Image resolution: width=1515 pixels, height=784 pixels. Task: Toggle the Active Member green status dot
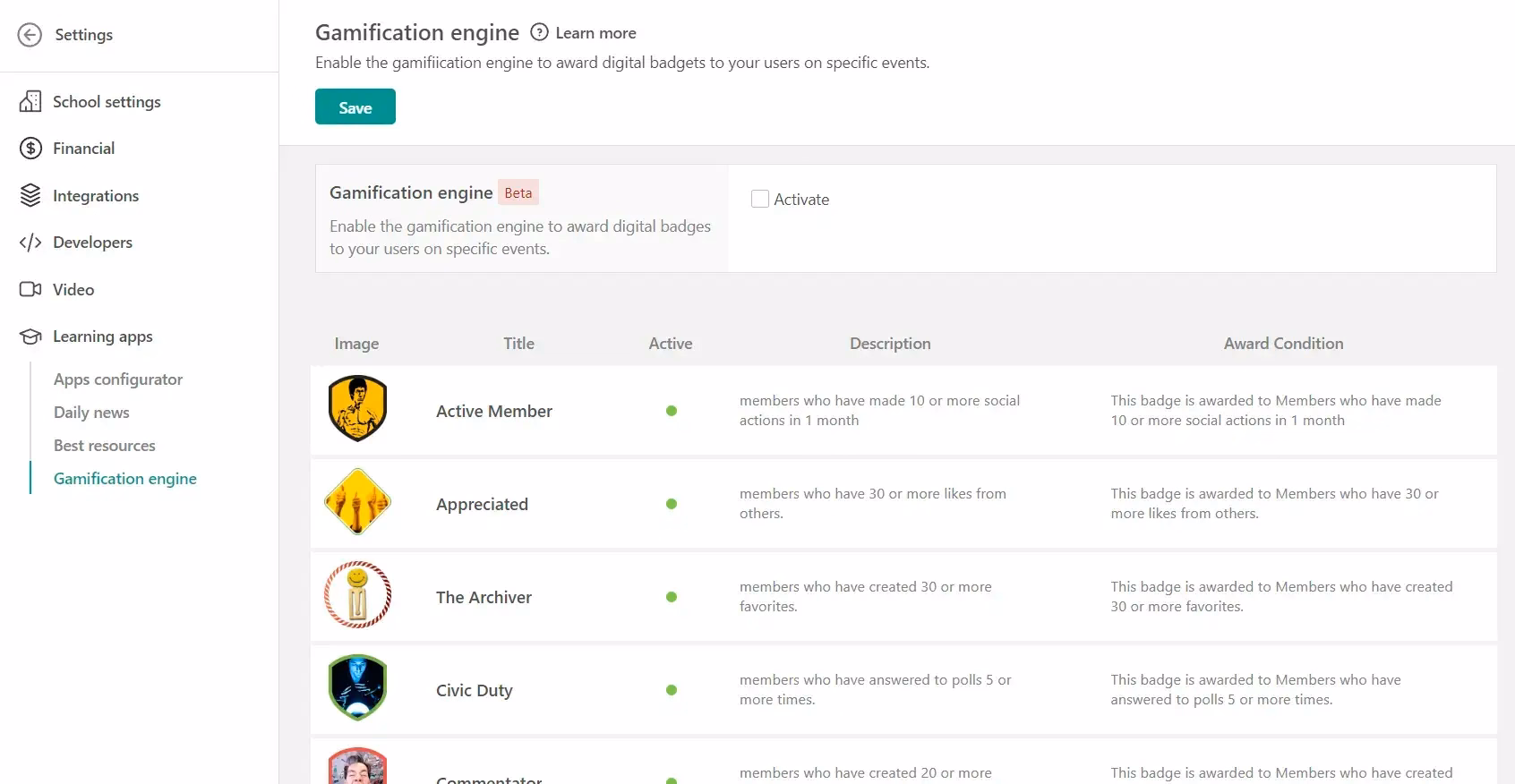coord(672,411)
